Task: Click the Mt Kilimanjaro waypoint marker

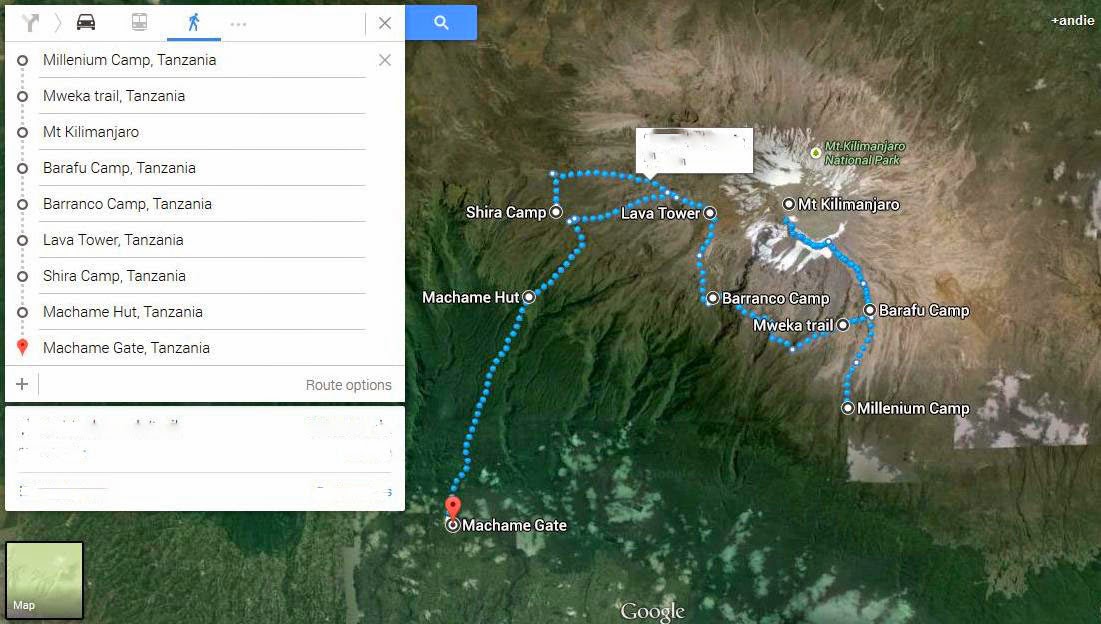Action: coord(788,204)
